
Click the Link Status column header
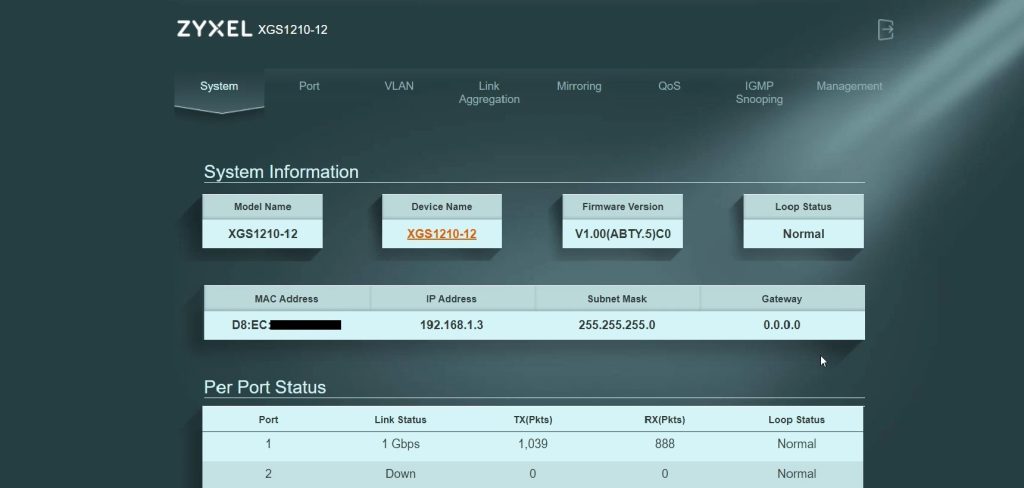400,420
